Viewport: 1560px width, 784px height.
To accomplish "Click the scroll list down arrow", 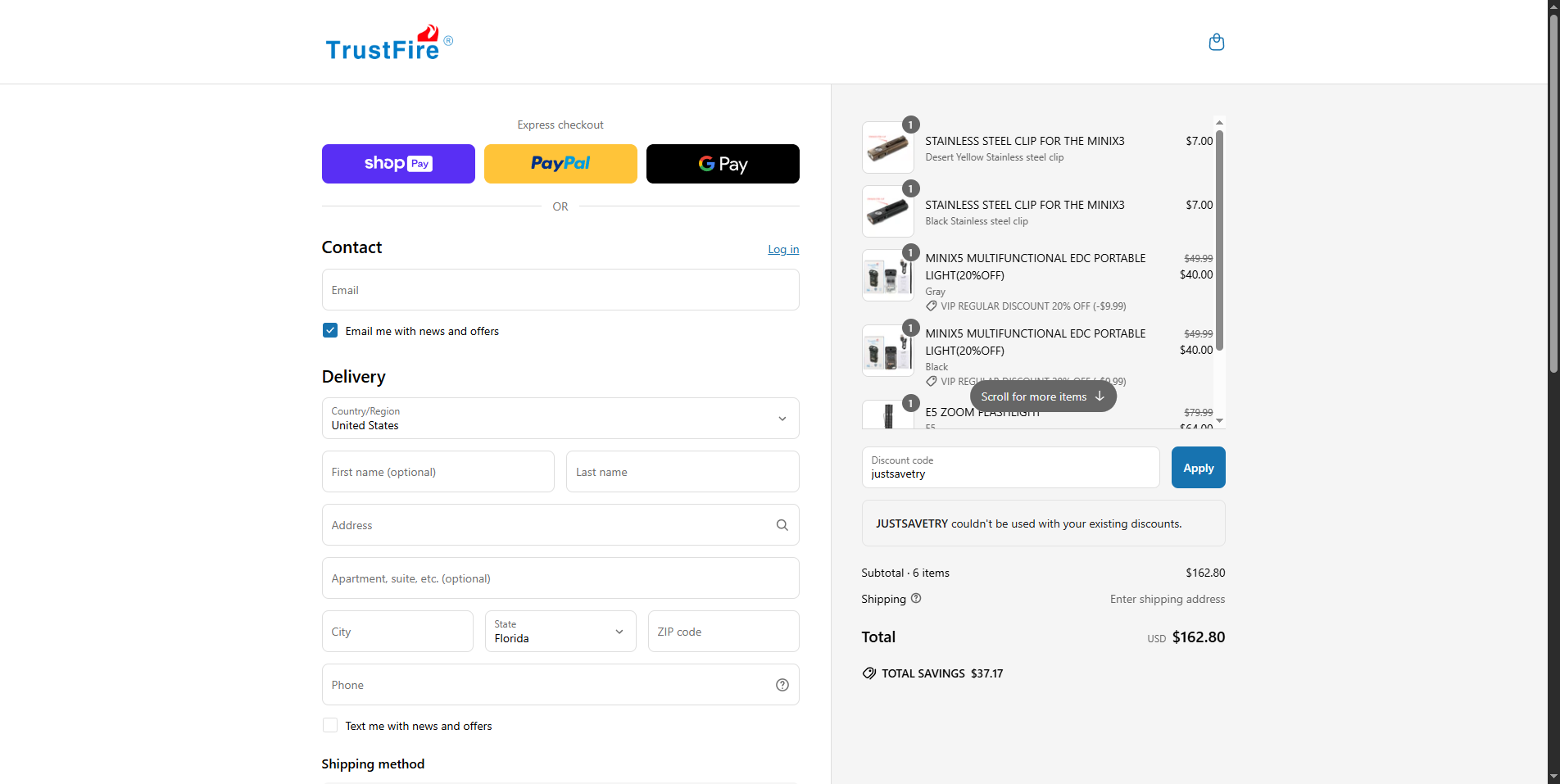I will tap(1219, 420).
